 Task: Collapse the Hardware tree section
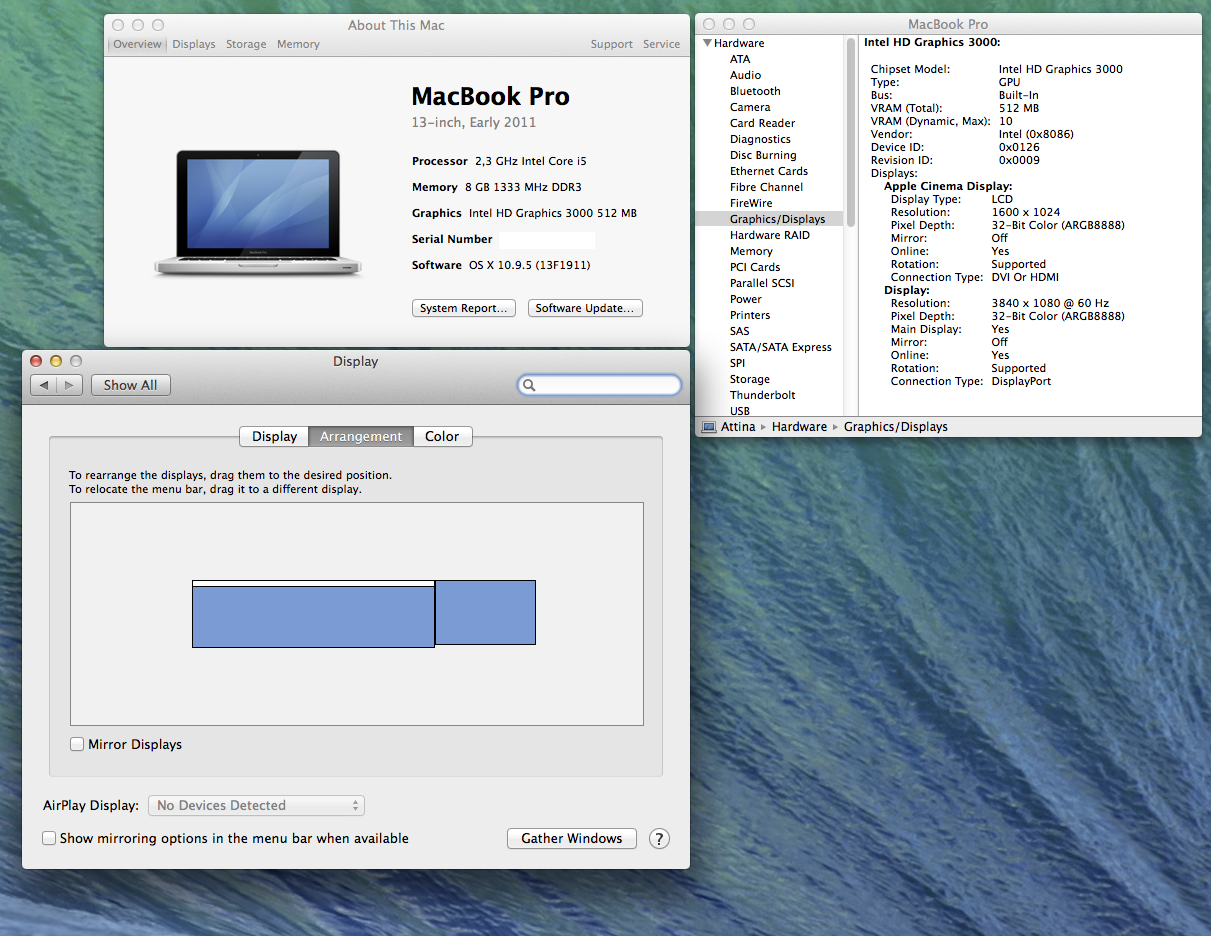(707, 43)
